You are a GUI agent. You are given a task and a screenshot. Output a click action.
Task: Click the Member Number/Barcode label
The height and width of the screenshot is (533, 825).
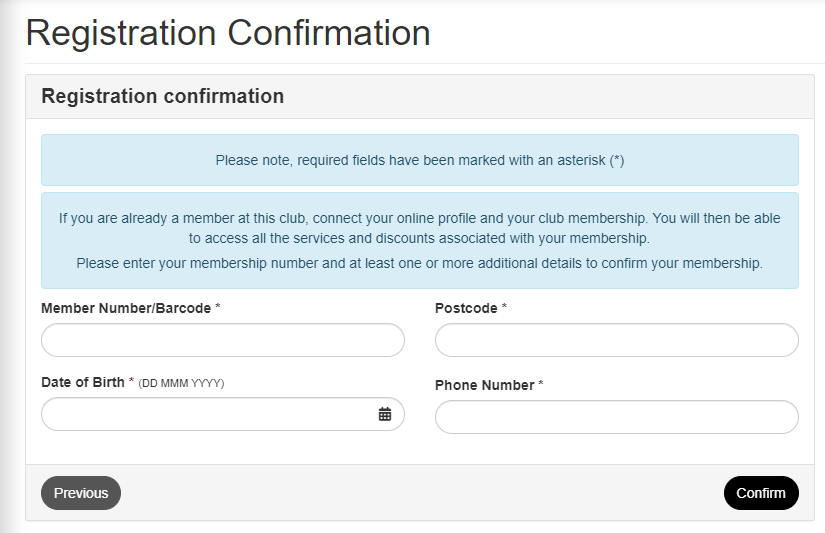click(x=126, y=308)
